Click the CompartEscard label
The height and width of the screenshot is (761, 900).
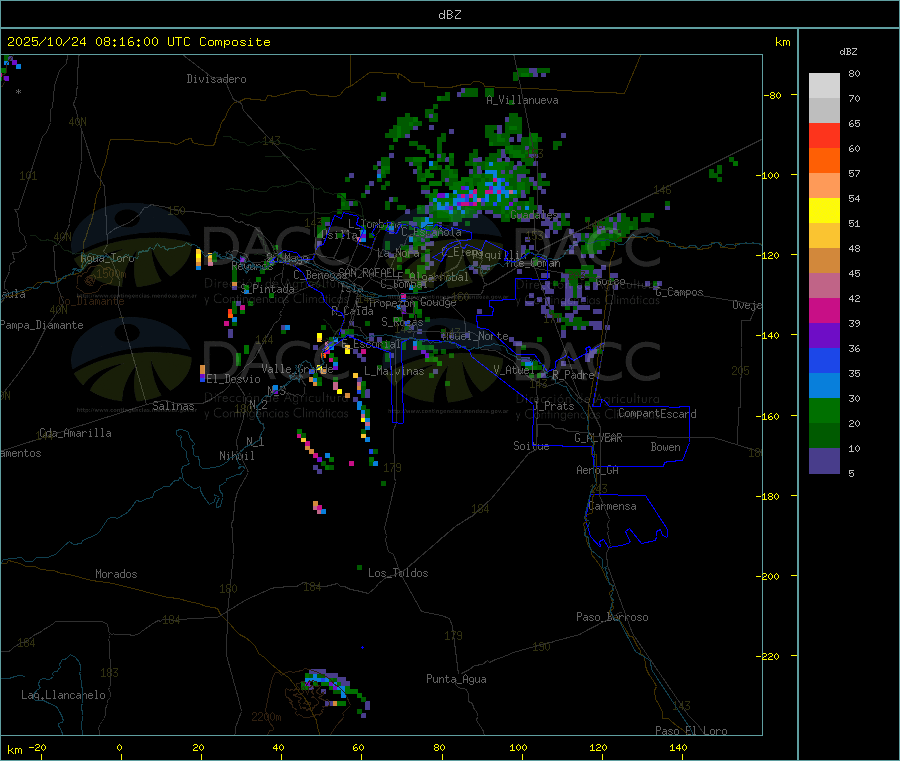coord(657,414)
